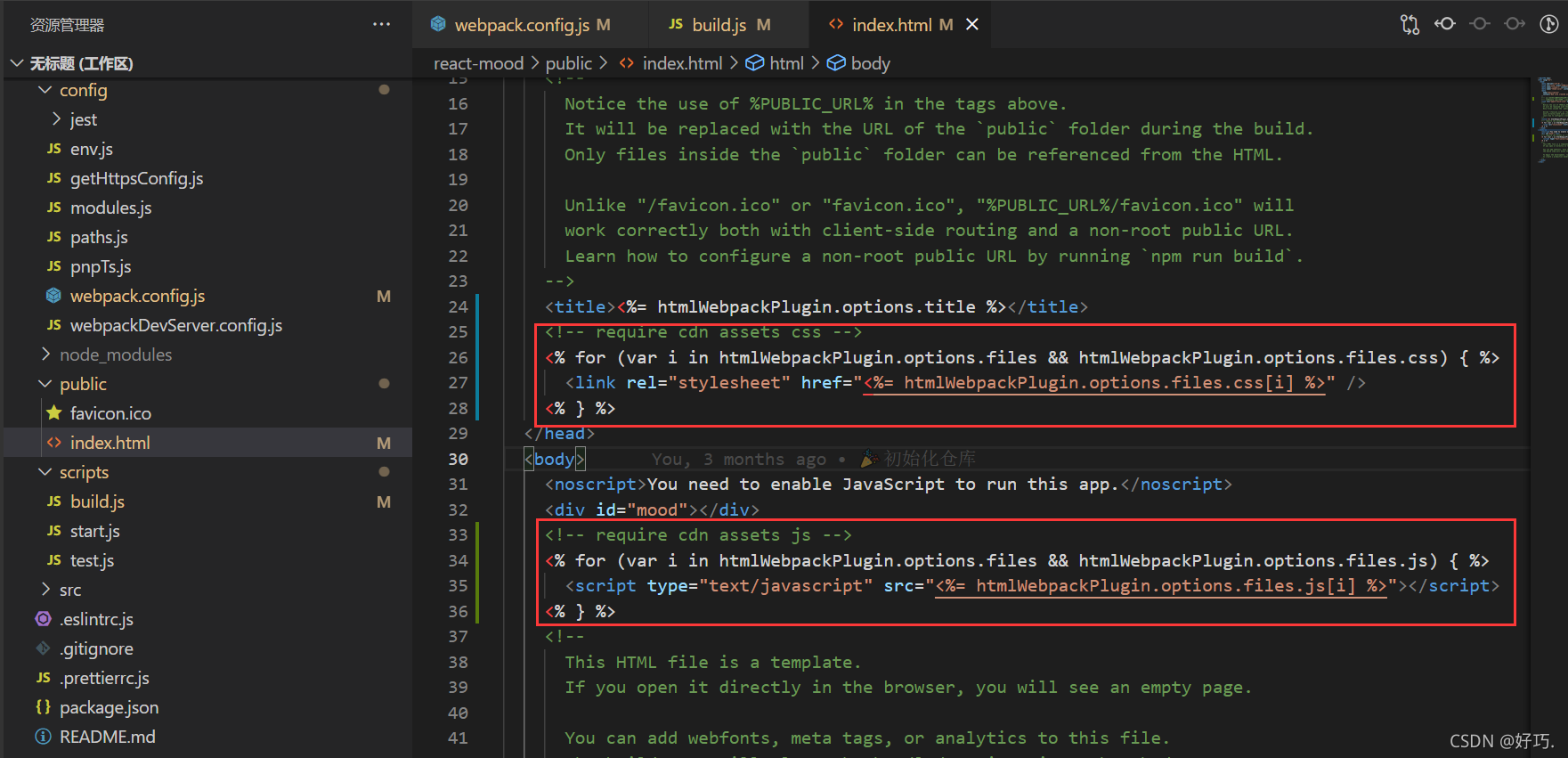Click the 'require cdn assets js' comment
The width and height of the screenshot is (1568, 758).
pos(698,534)
